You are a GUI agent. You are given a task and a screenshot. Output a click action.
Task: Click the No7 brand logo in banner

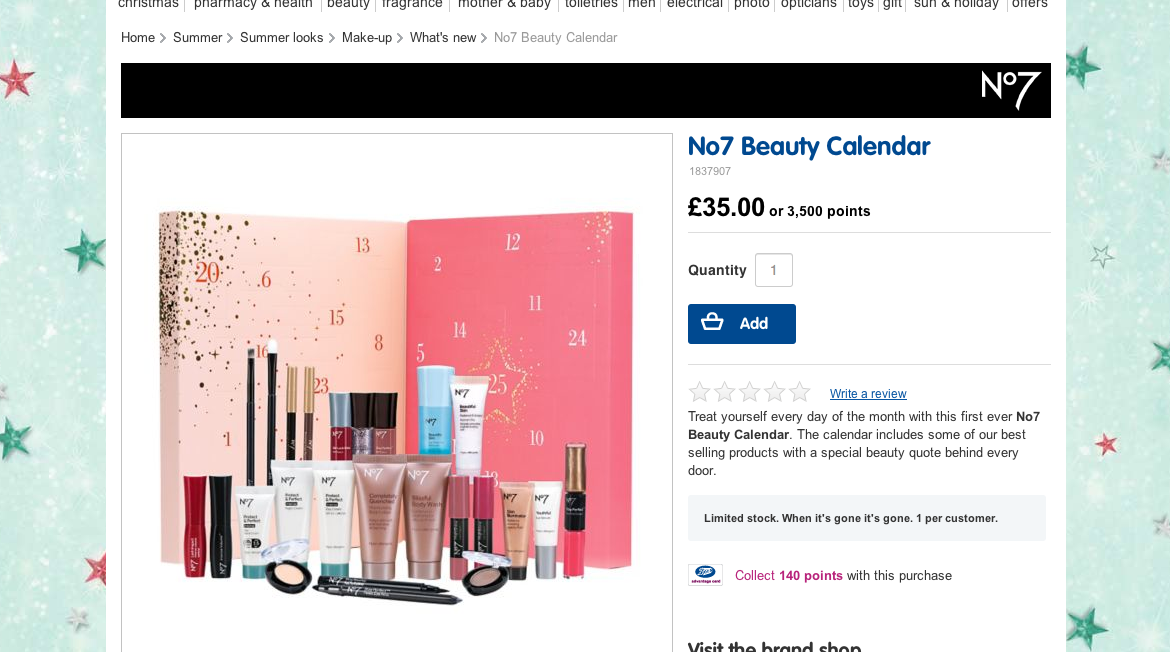1010,90
